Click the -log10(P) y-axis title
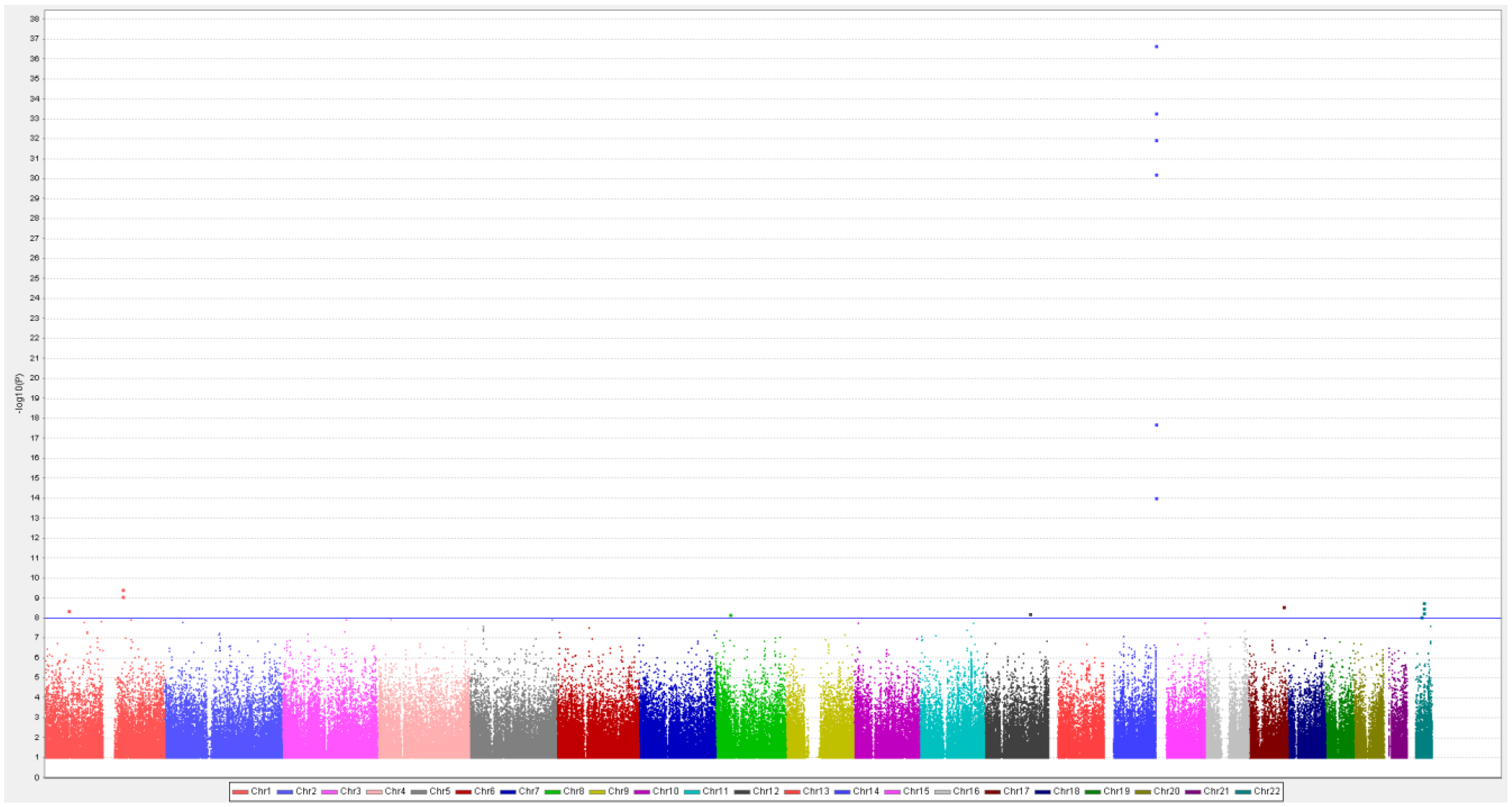Image resolution: width=1512 pixels, height=807 pixels. [x=19, y=394]
